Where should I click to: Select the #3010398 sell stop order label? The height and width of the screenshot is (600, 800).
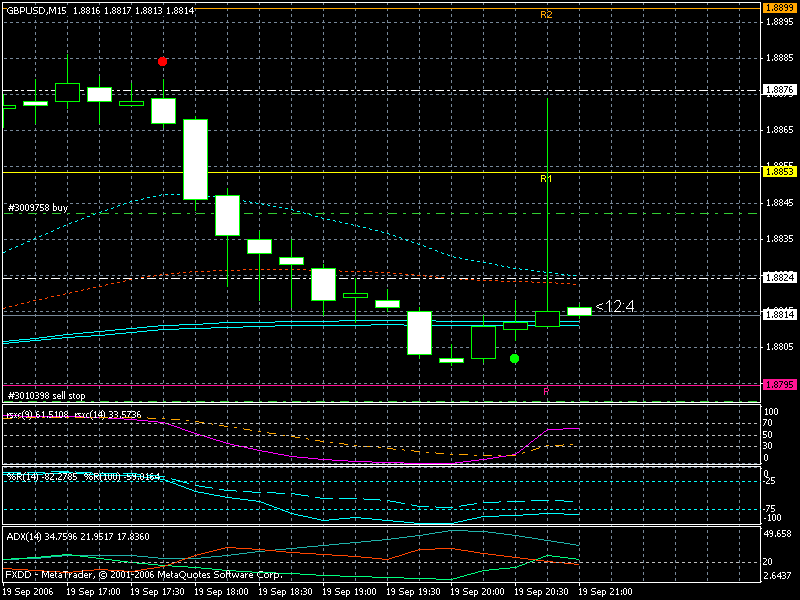46,396
